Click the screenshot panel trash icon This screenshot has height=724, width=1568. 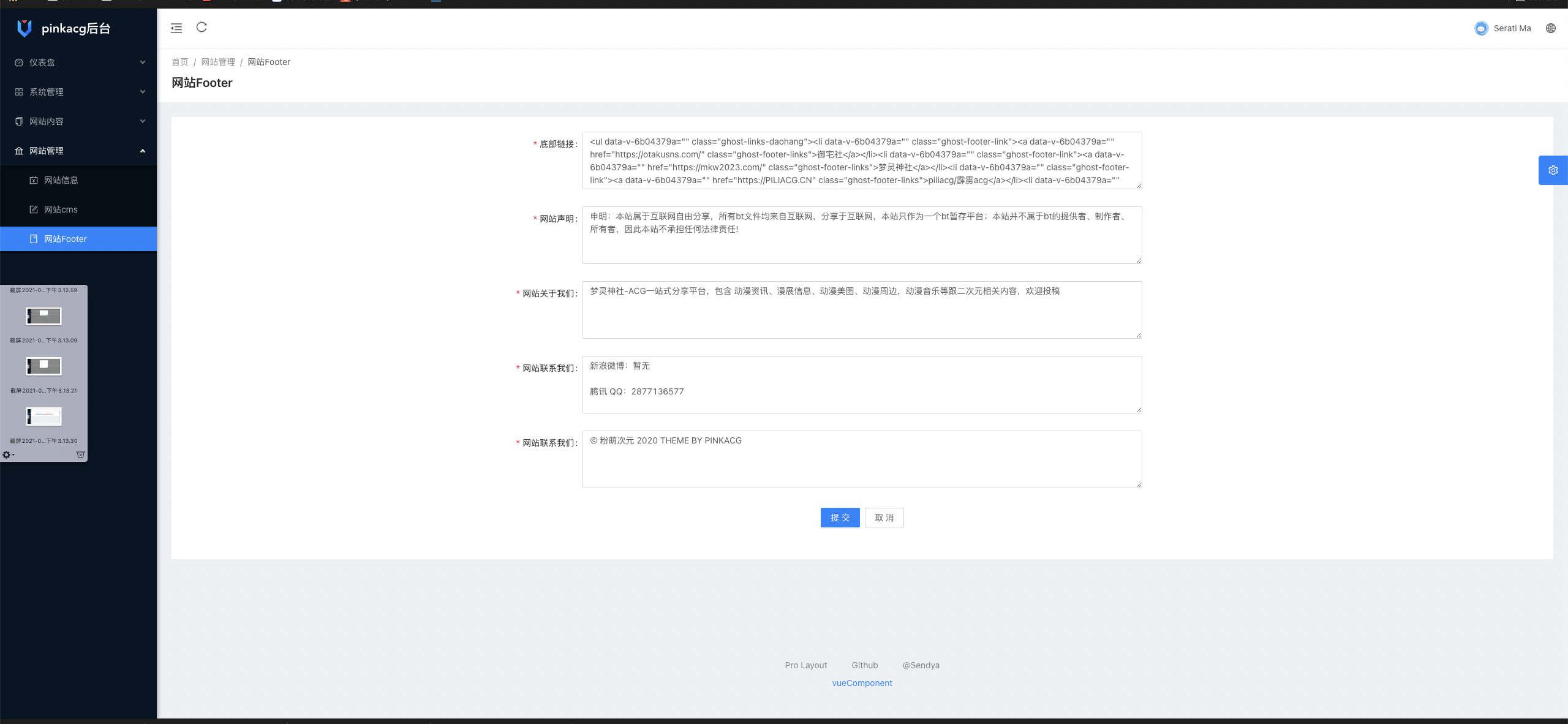coord(80,454)
